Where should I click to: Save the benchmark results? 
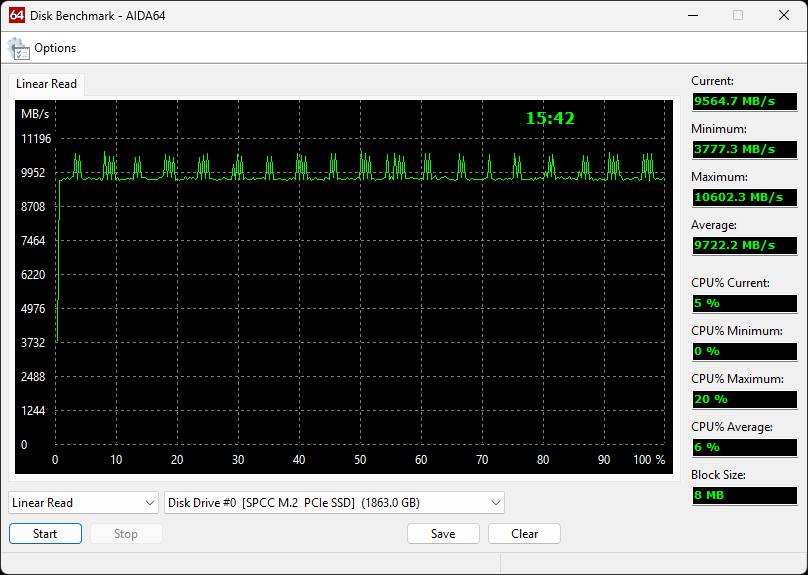(443, 534)
